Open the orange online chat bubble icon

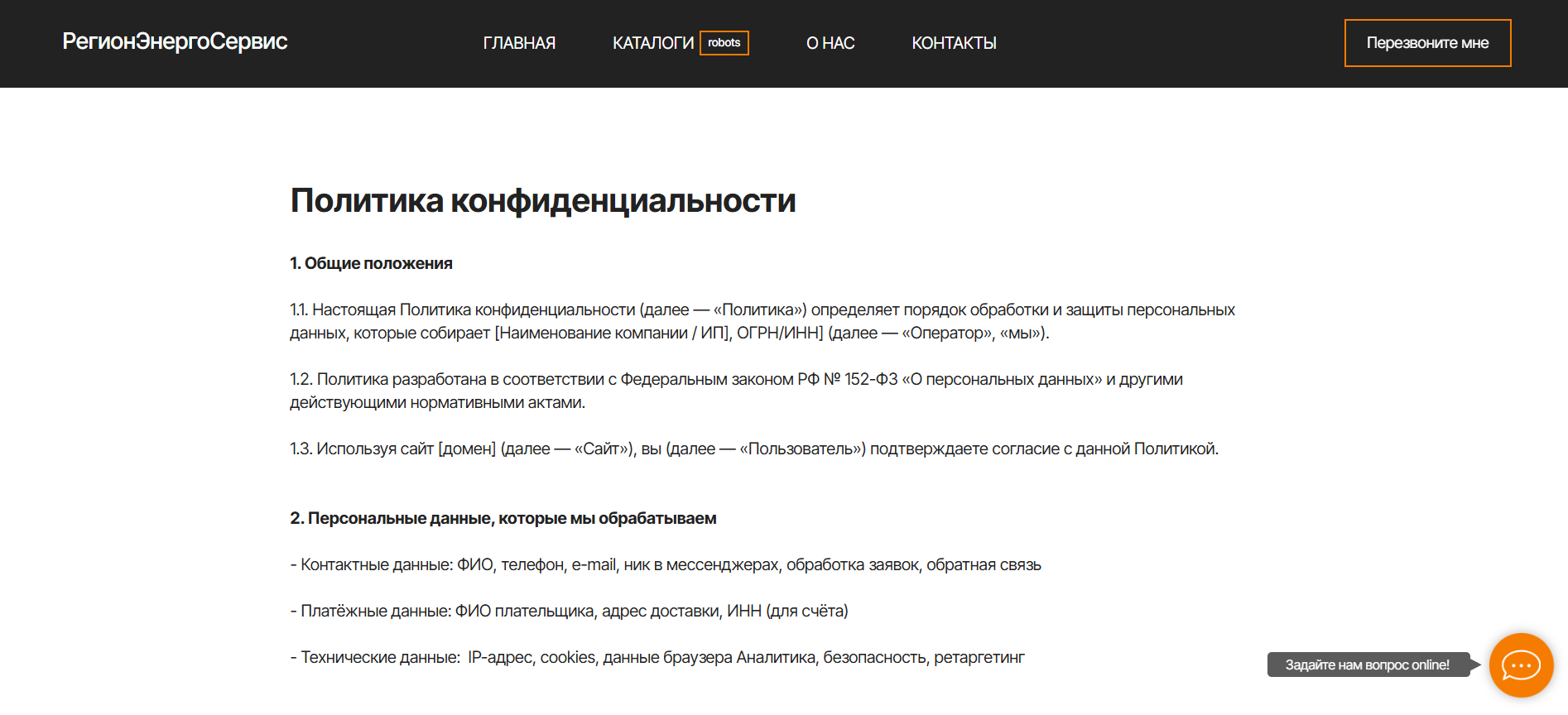1521,665
